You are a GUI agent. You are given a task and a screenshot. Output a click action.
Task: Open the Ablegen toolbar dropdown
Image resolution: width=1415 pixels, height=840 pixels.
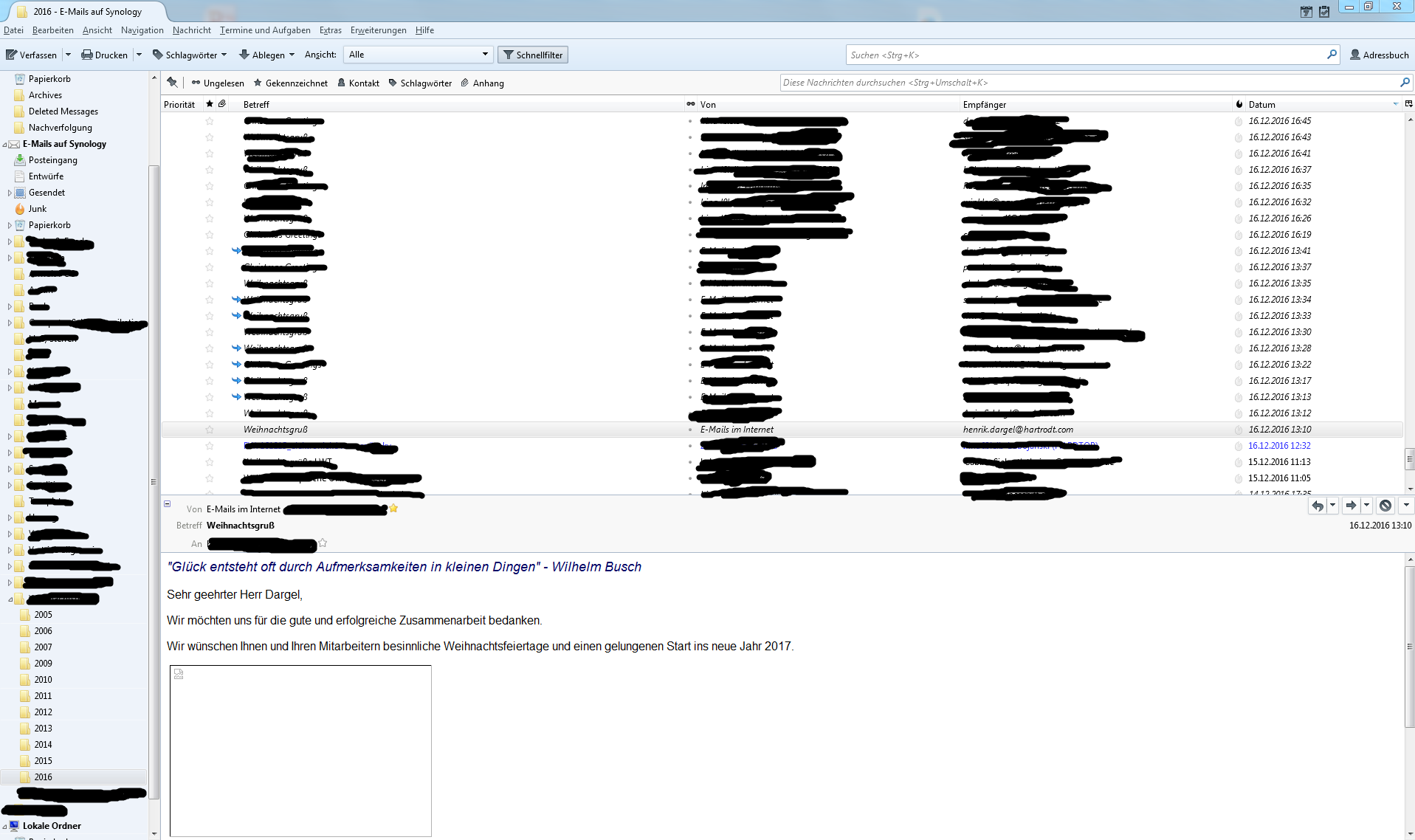point(266,55)
